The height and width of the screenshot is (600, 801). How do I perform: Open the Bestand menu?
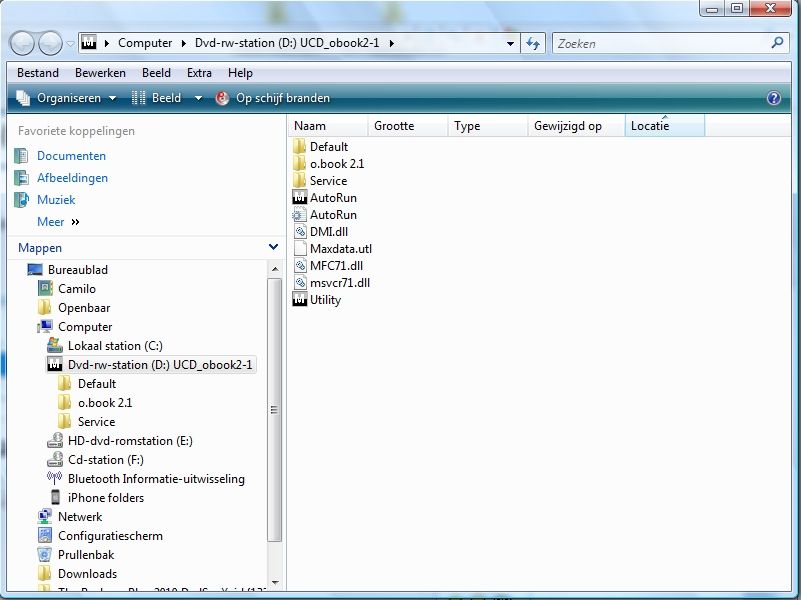point(38,73)
